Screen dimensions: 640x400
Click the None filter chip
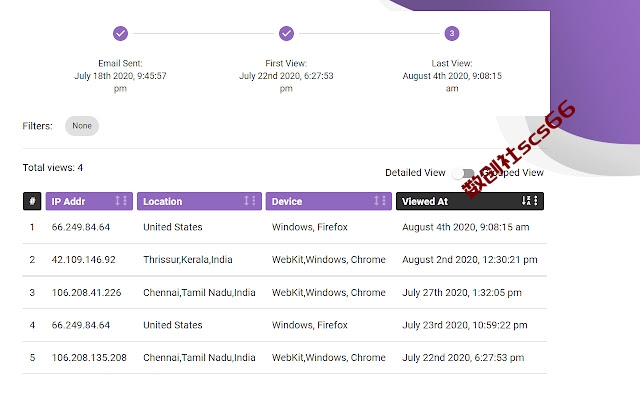(x=82, y=126)
